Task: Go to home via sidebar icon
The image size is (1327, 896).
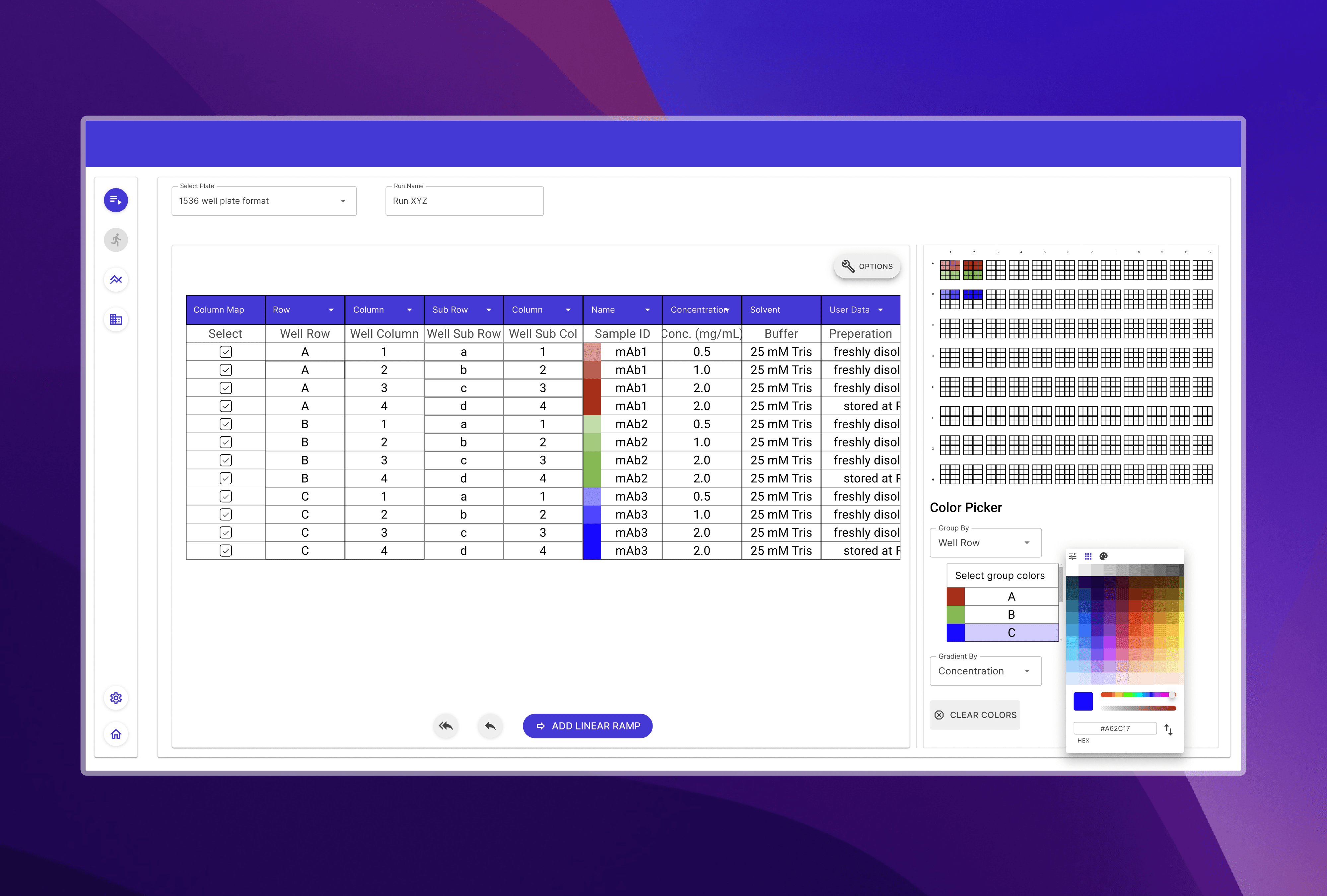Action: [116, 734]
